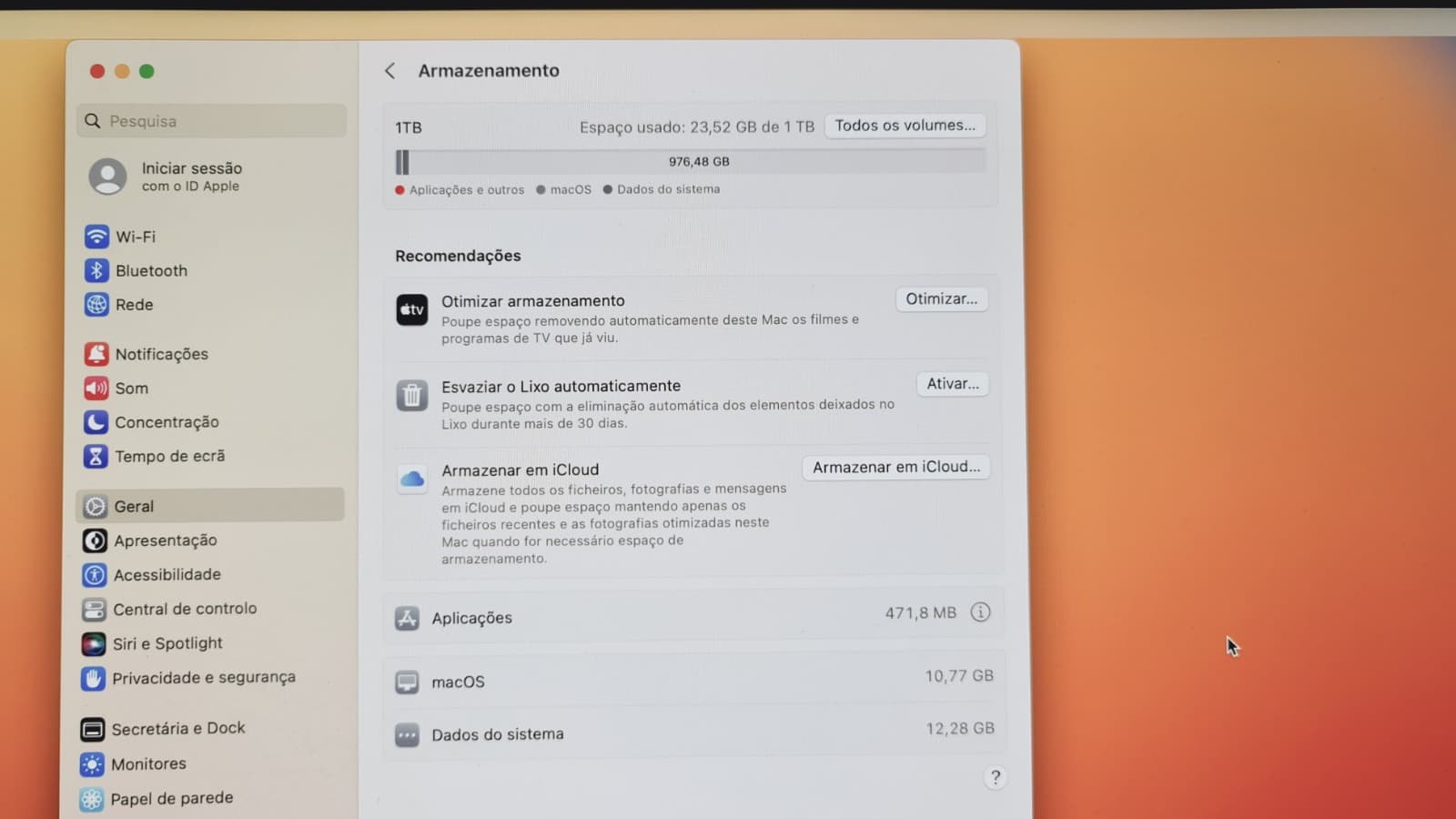
Task: Click the 976,48 GB free space label
Action: [699, 162]
